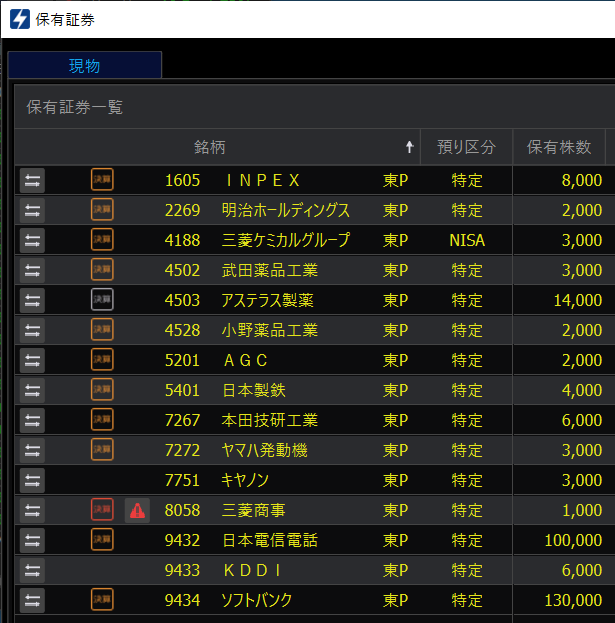Open the red 決算 icon for 三菱商事

coord(102,509)
